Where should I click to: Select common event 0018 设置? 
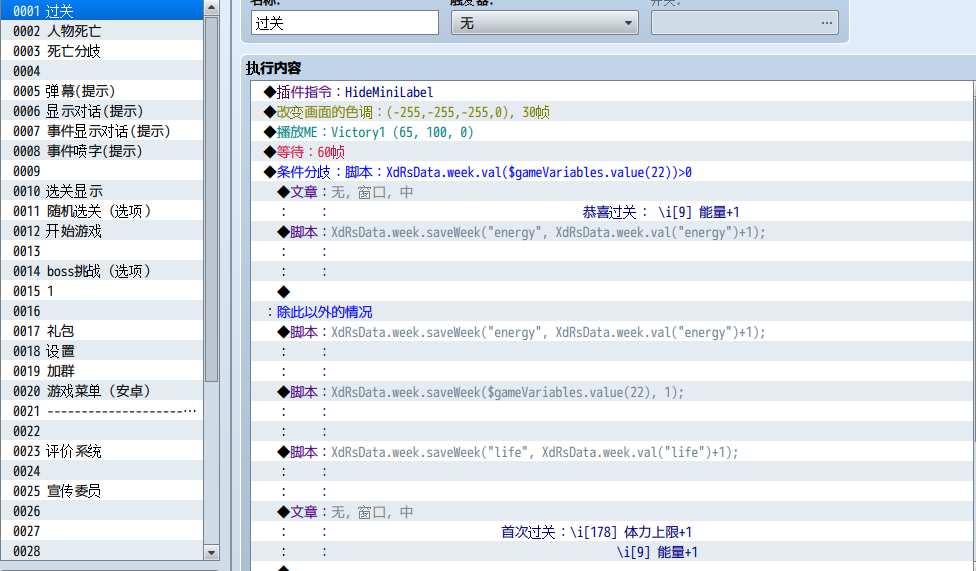[102, 351]
